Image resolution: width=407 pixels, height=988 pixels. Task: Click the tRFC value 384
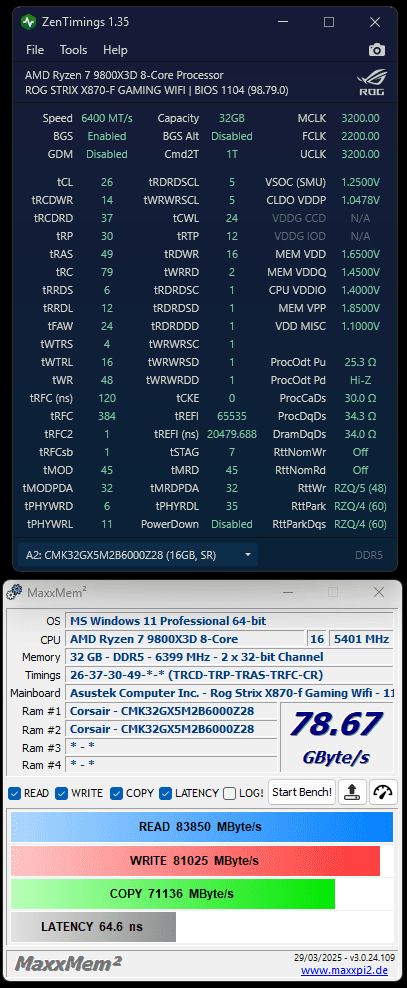coord(107,416)
